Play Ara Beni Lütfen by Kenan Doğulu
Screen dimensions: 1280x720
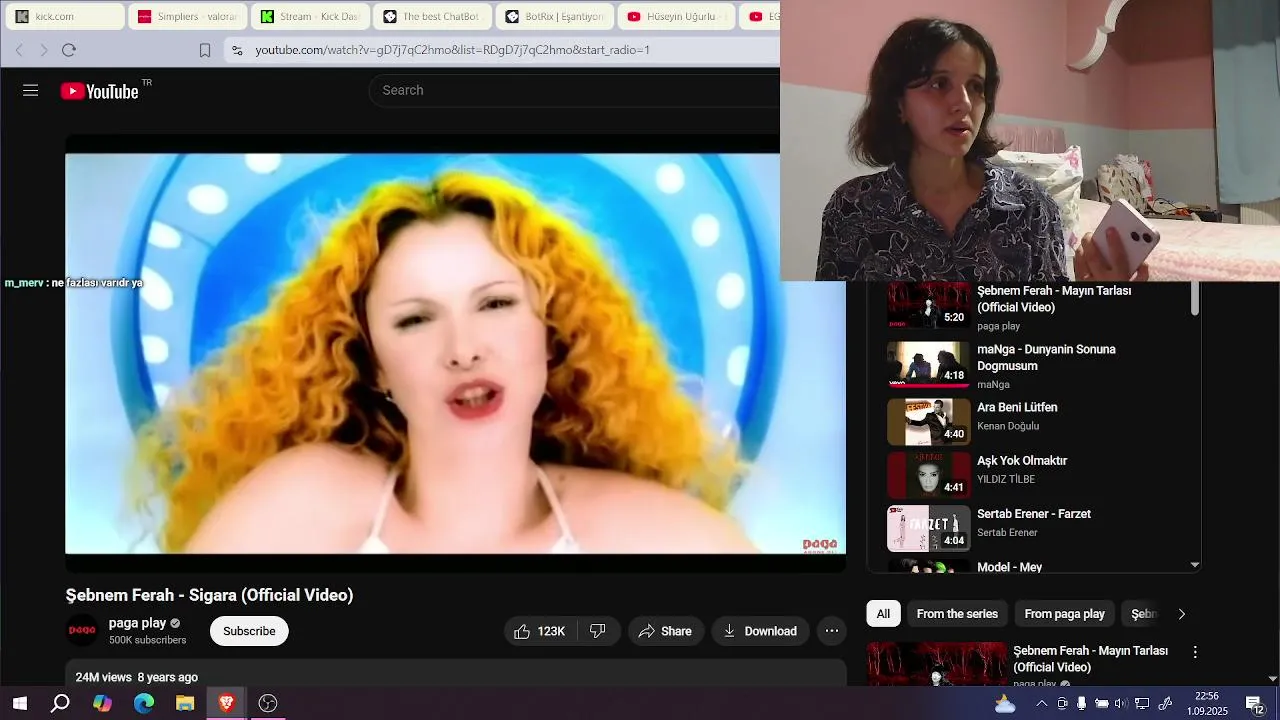pyautogui.click(x=1033, y=421)
